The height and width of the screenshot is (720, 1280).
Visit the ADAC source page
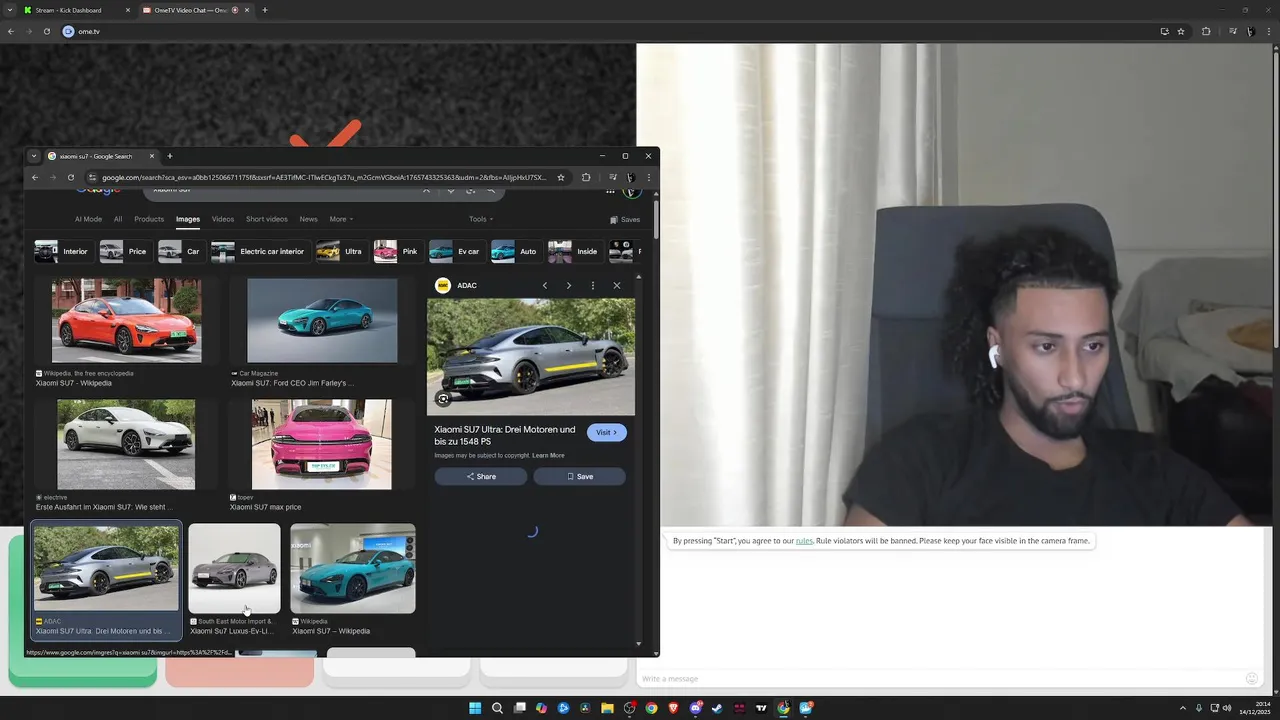[607, 432]
